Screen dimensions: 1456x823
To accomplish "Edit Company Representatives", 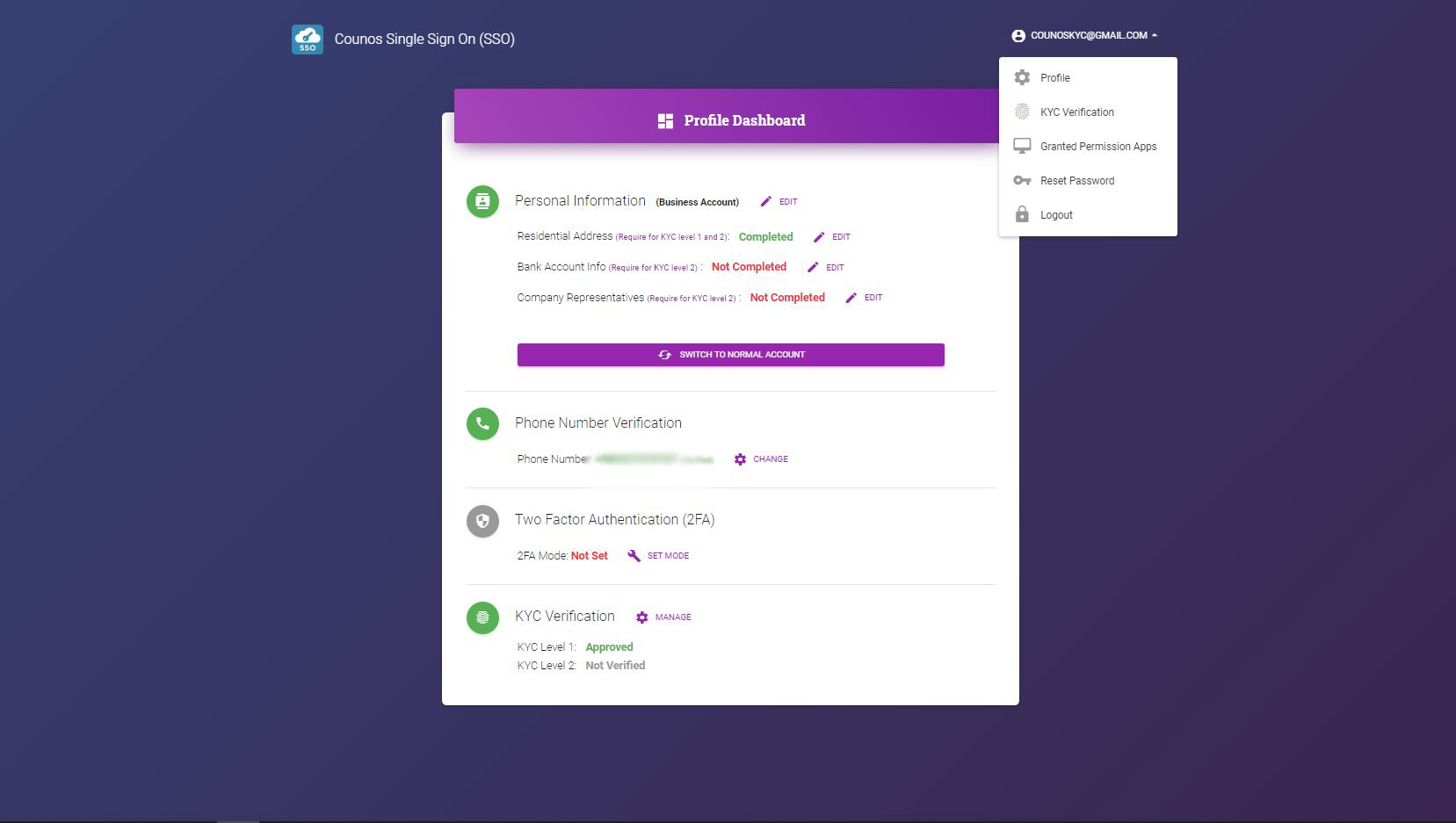I will [864, 298].
